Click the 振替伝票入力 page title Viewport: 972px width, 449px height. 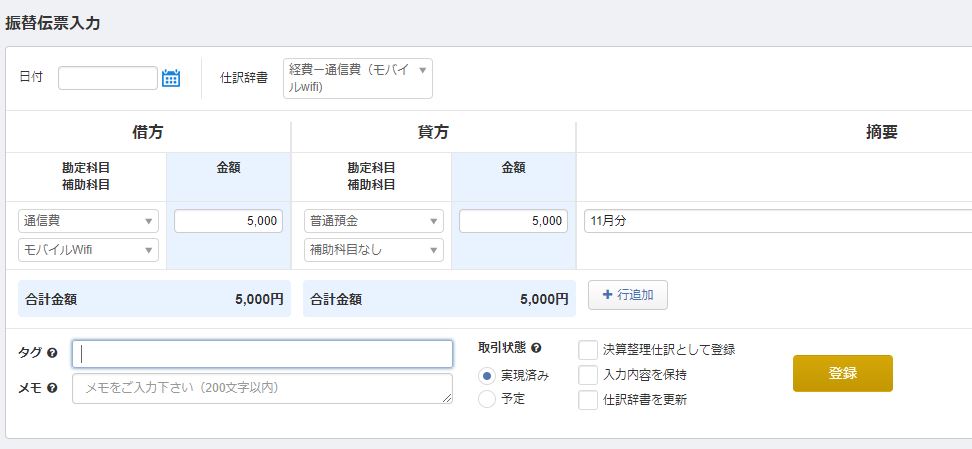(53, 24)
